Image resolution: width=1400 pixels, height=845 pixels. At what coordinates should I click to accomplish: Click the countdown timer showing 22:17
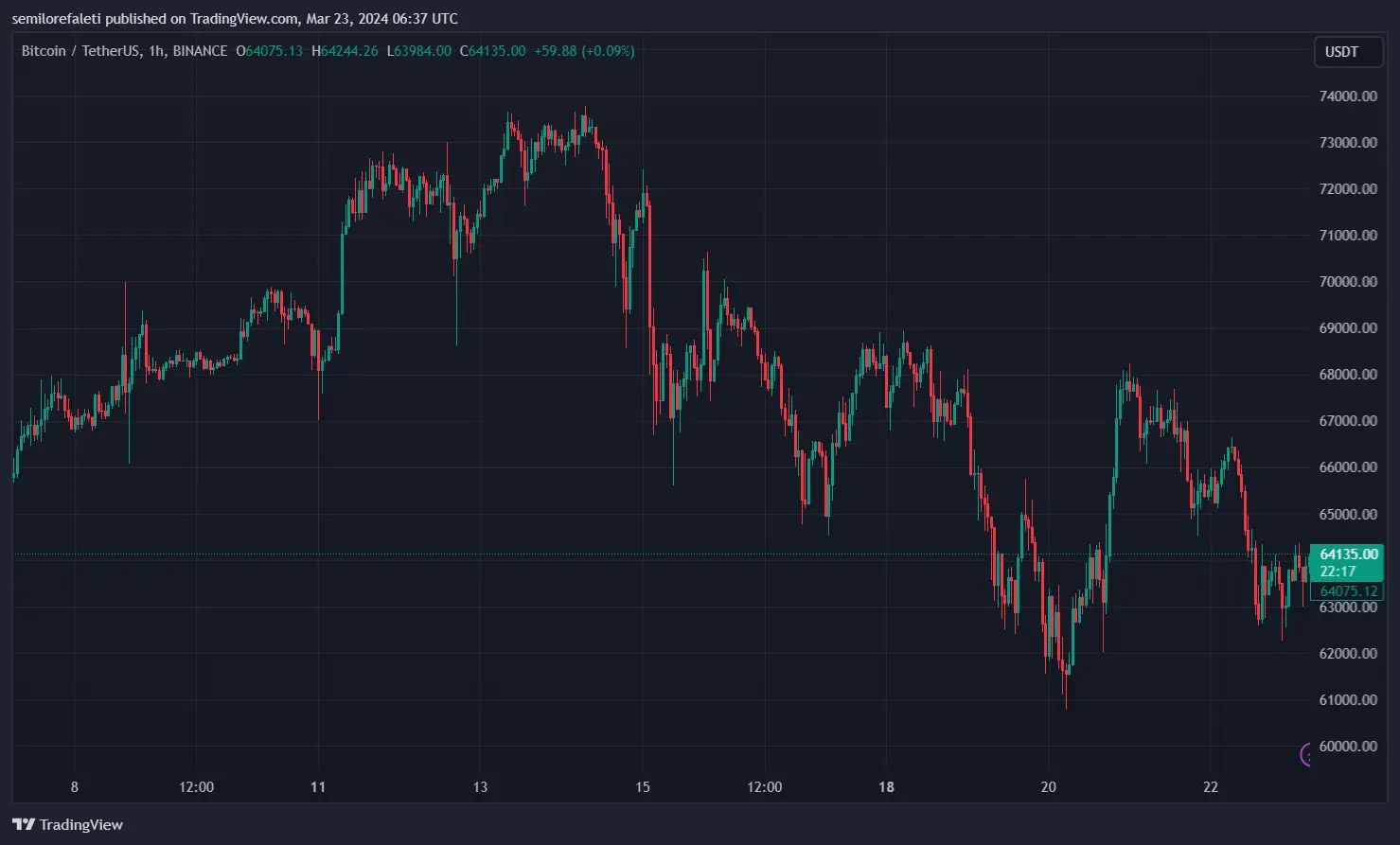pyautogui.click(x=1338, y=572)
